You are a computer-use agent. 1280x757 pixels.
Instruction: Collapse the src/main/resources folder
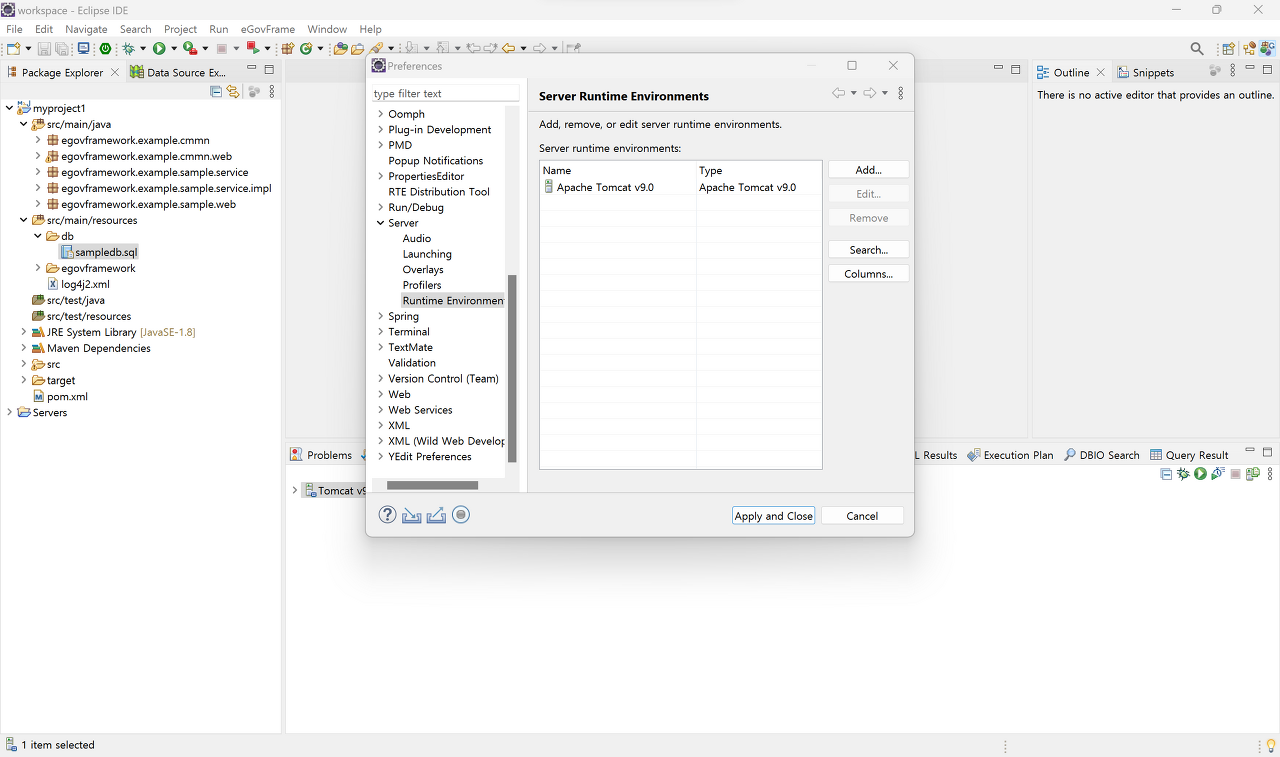point(24,220)
